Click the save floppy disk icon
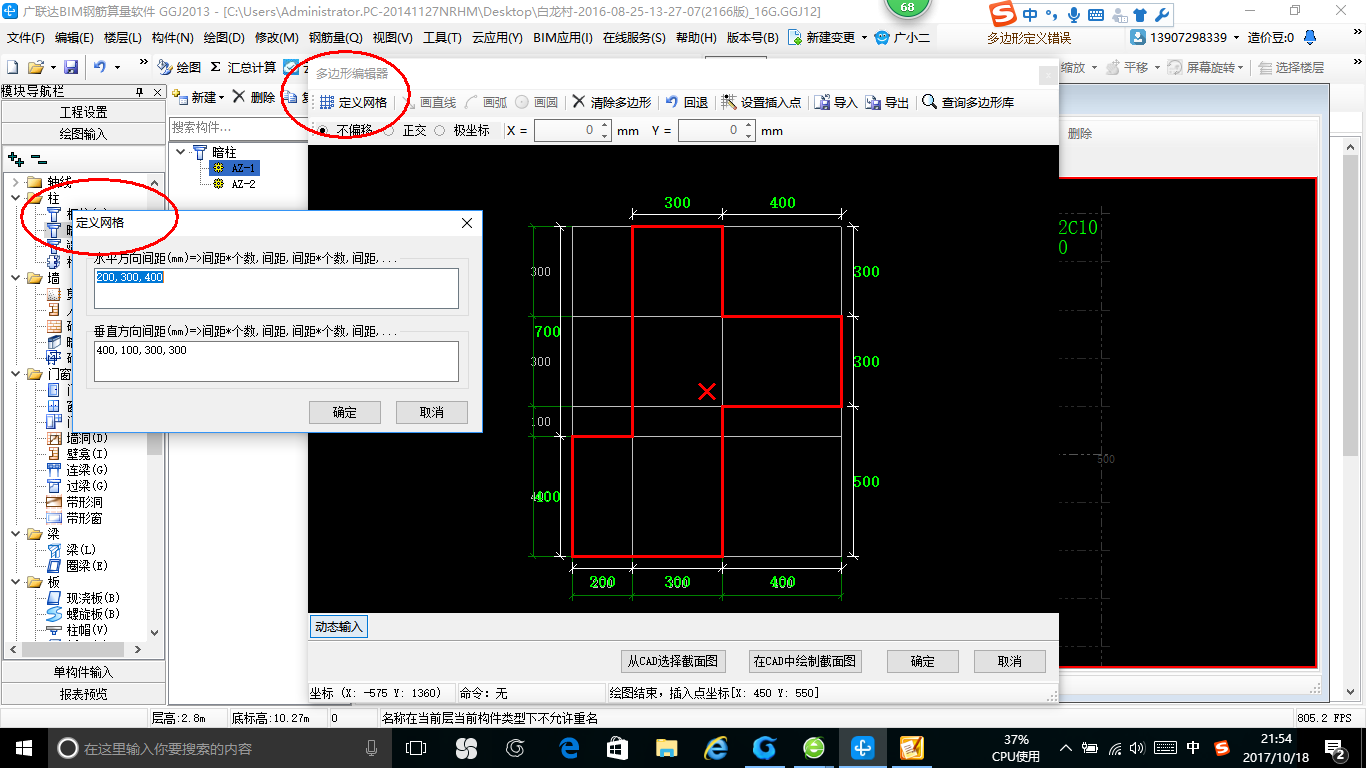The image size is (1366, 768). click(x=71, y=67)
